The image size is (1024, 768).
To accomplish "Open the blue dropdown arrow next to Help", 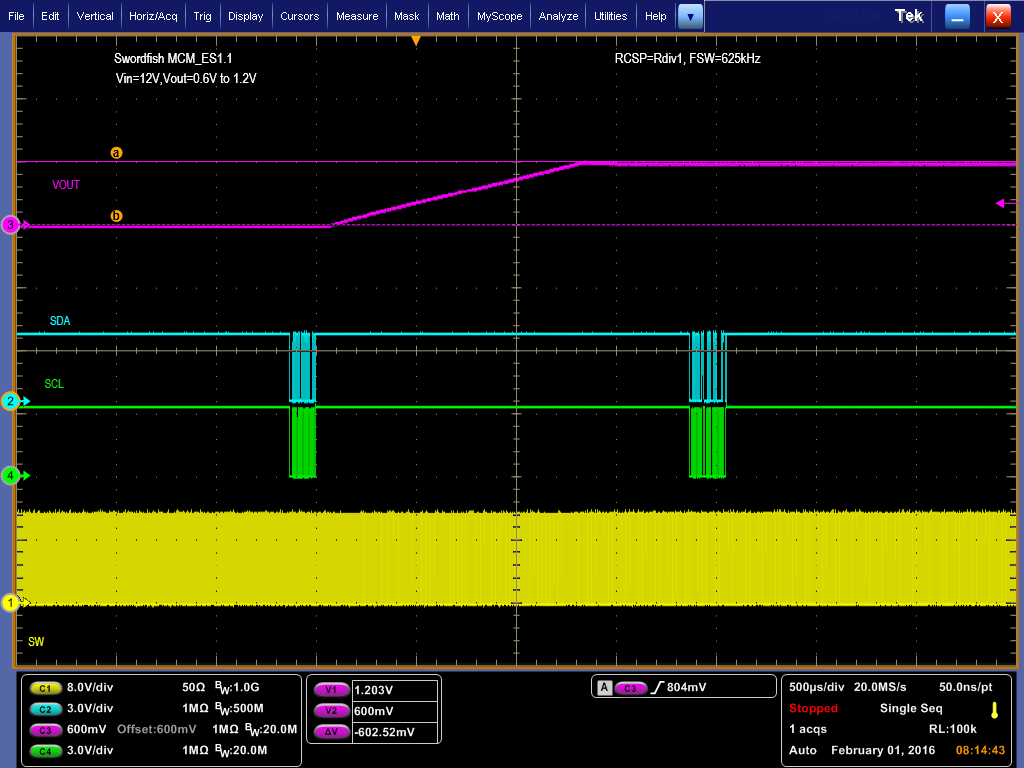I will pyautogui.click(x=688, y=16).
